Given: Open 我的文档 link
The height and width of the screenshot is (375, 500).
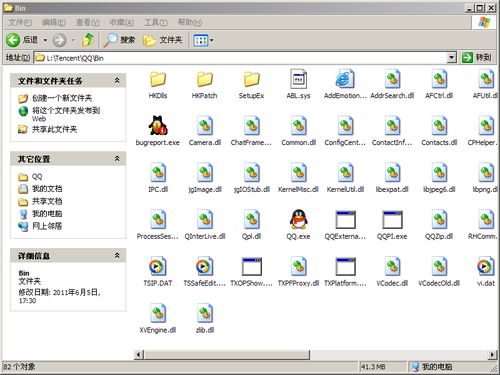Looking at the screenshot, I should point(47,189).
